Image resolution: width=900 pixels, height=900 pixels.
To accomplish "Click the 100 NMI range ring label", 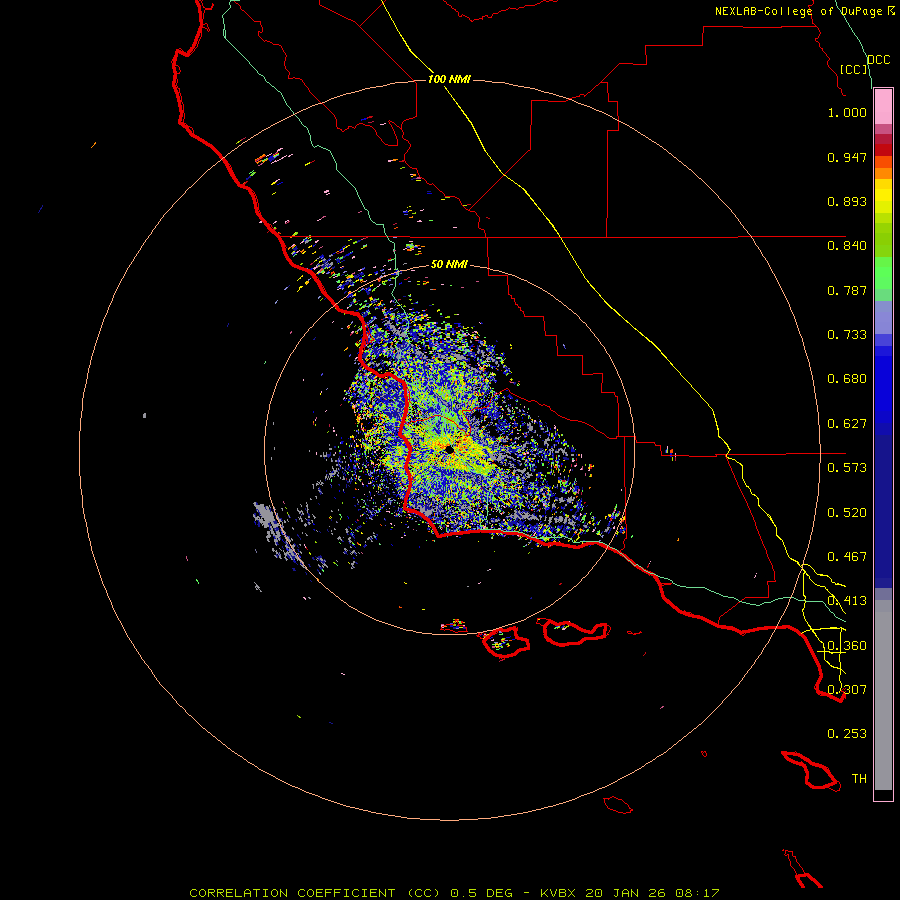I will (x=449, y=79).
